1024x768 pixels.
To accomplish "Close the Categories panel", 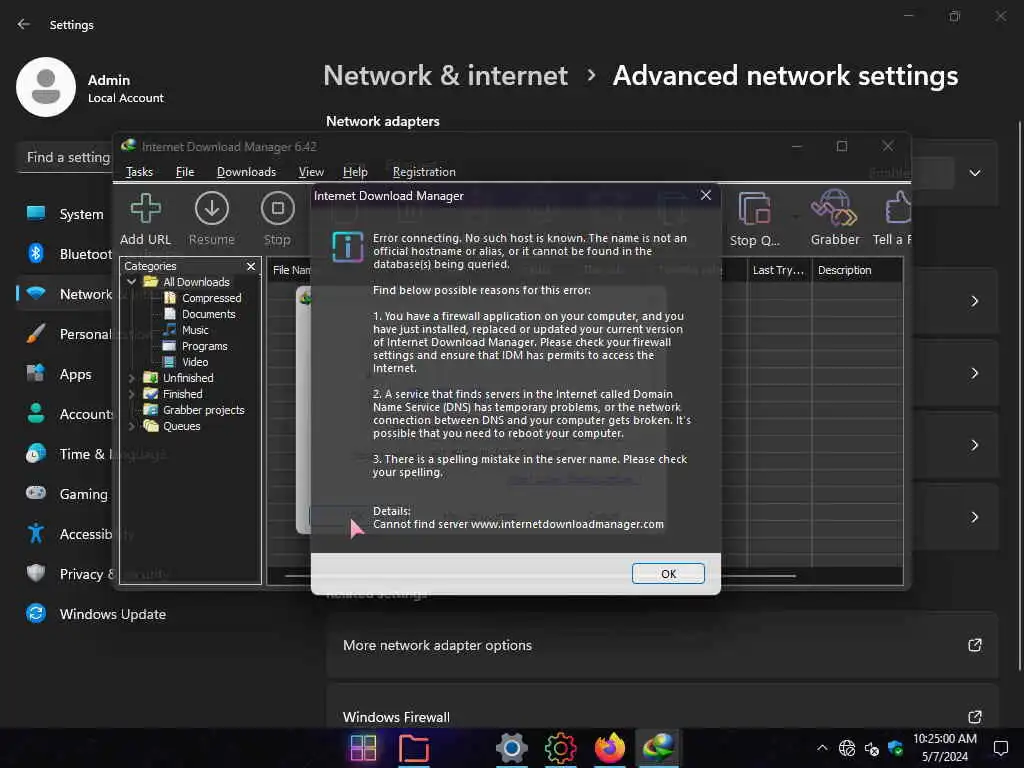I will tap(251, 266).
